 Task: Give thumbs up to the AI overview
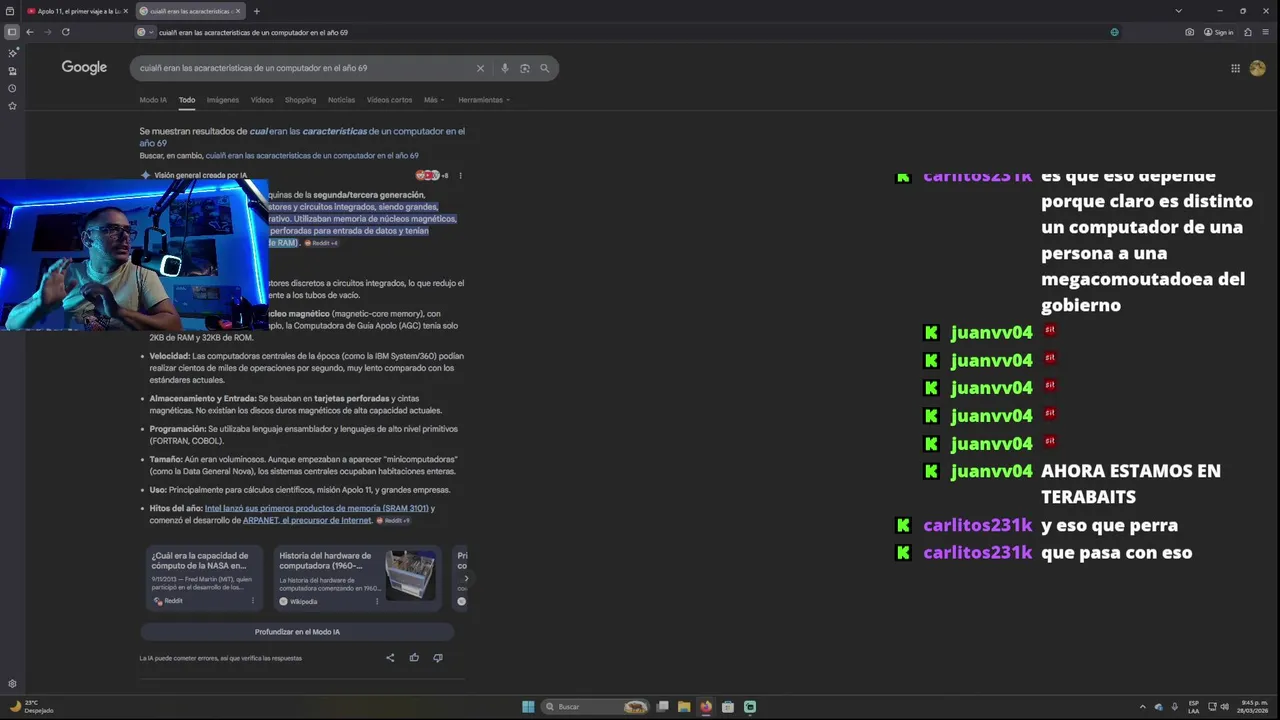pyautogui.click(x=414, y=658)
